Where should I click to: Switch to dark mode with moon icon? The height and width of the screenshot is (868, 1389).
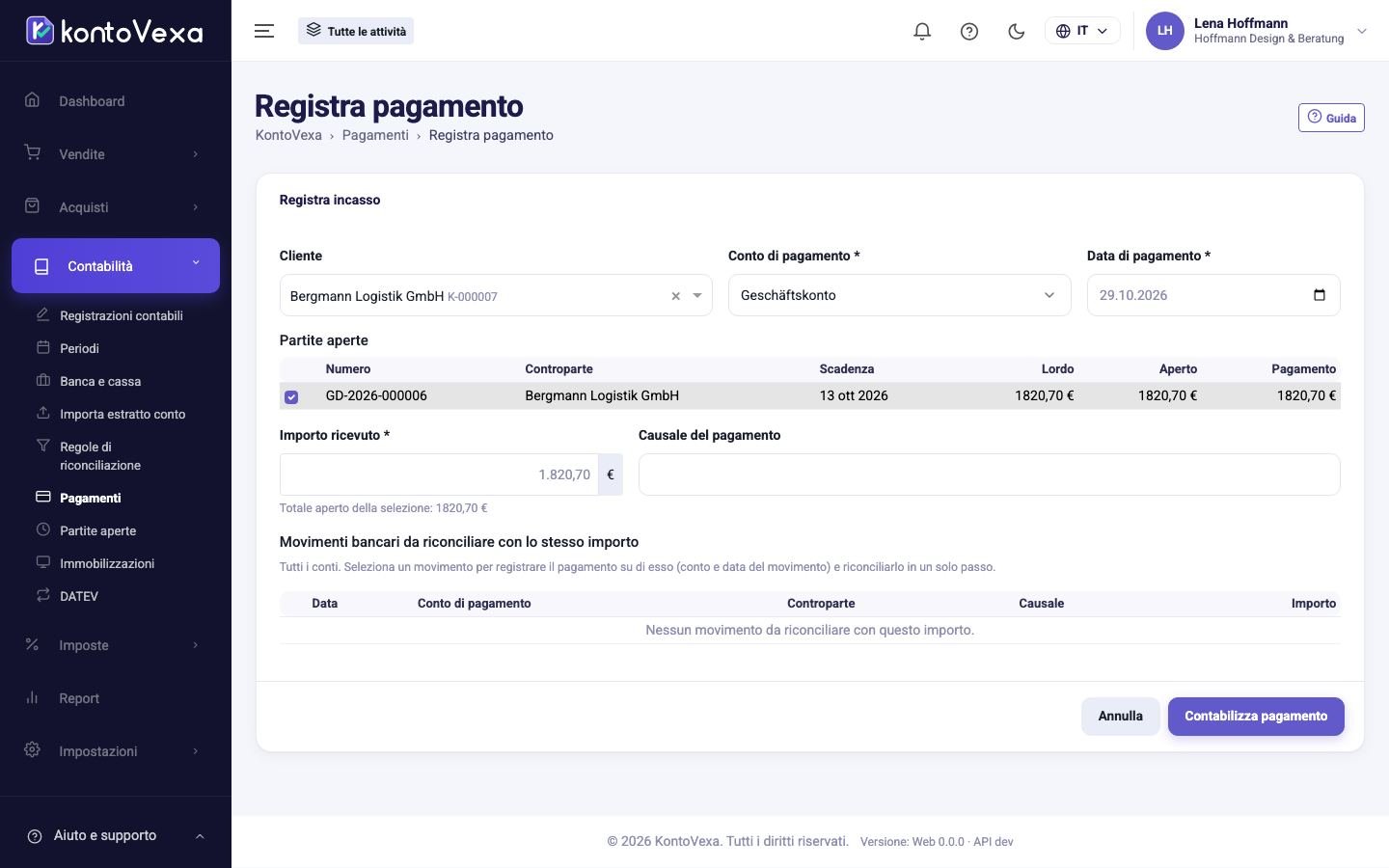pos(1016,31)
